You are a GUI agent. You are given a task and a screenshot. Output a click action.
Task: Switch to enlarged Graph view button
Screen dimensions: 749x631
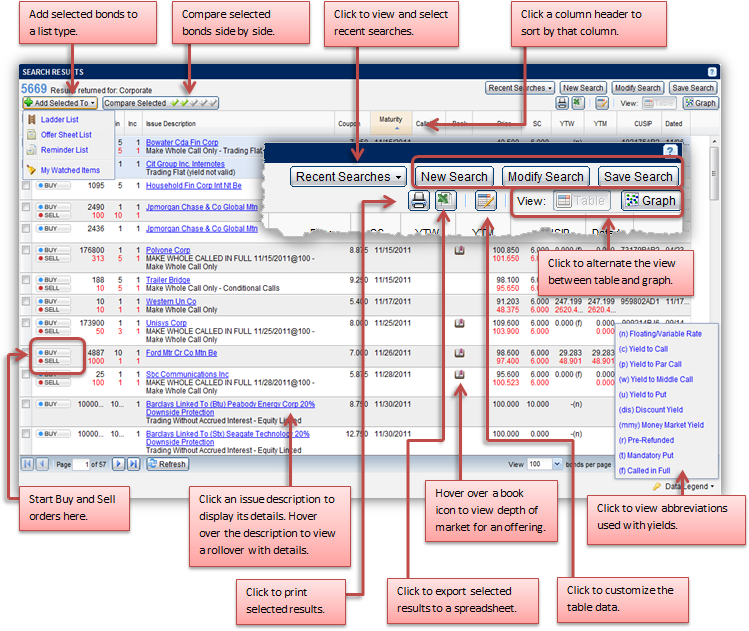tap(649, 200)
